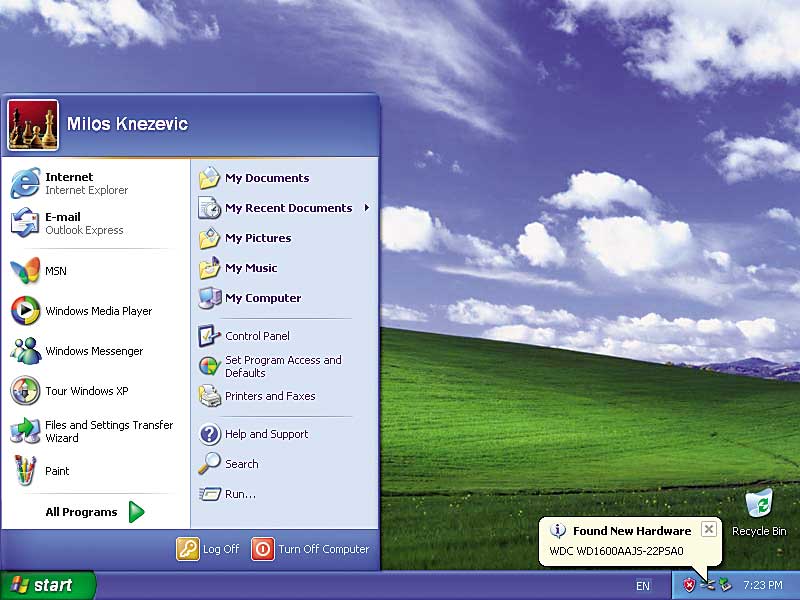
Task: Open the Recycle Bin on the desktop
Action: point(759,512)
